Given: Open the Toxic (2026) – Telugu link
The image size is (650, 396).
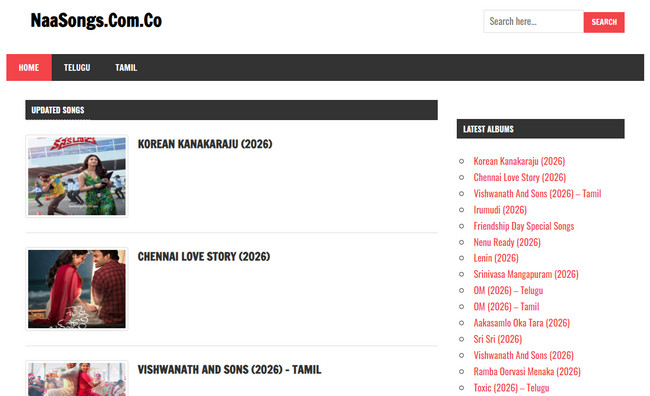Looking at the screenshot, I should [512, 388].
